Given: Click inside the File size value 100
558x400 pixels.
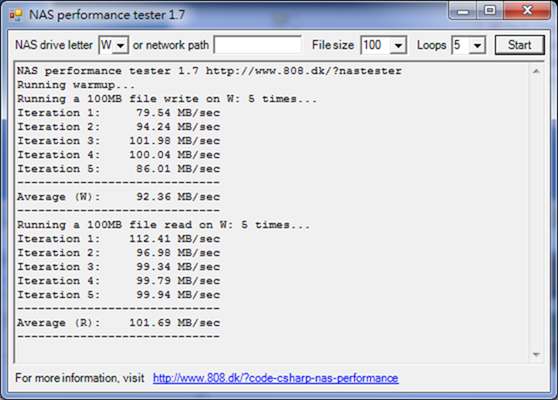Looking at the screenshot, I should click(x=372, y=45).
